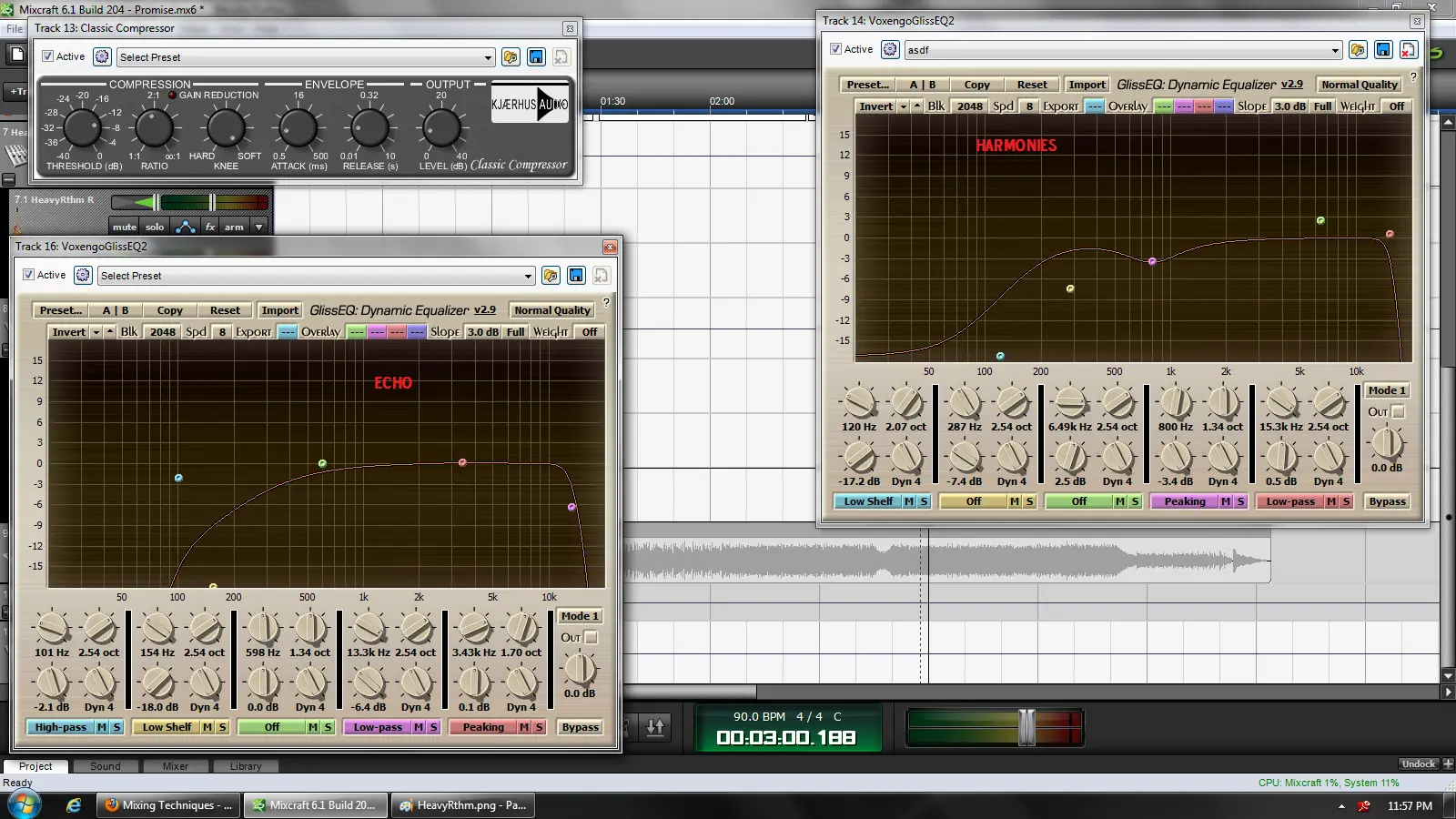Mute the High-pass band with its M button
This screenshot has height=819, width=1456.
coord(102,727)
